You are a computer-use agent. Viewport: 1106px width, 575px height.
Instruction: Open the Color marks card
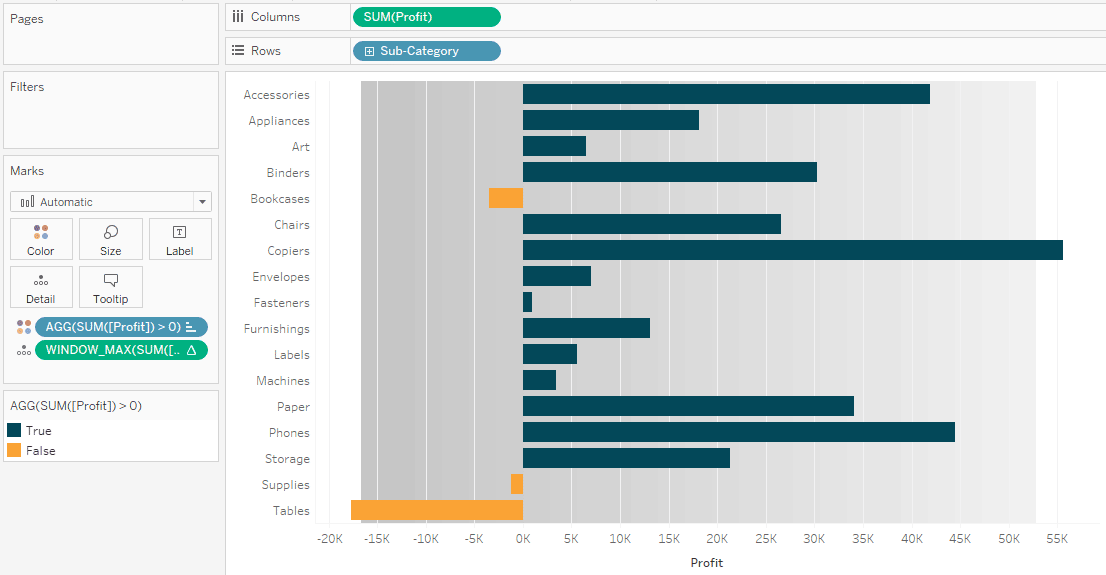[41, 239]
